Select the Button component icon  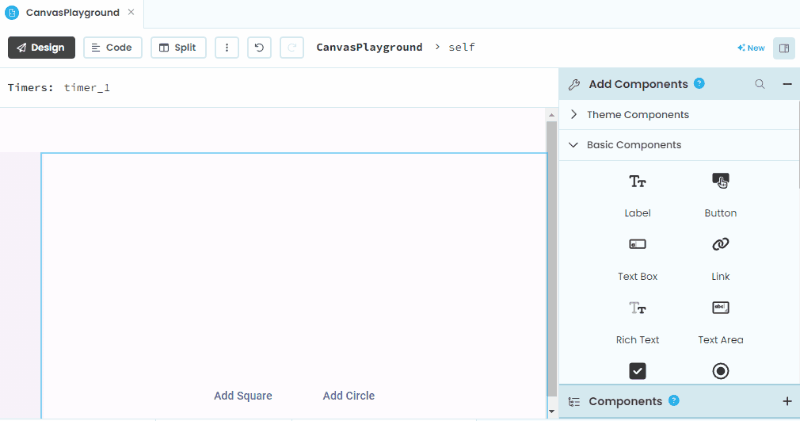720,181
